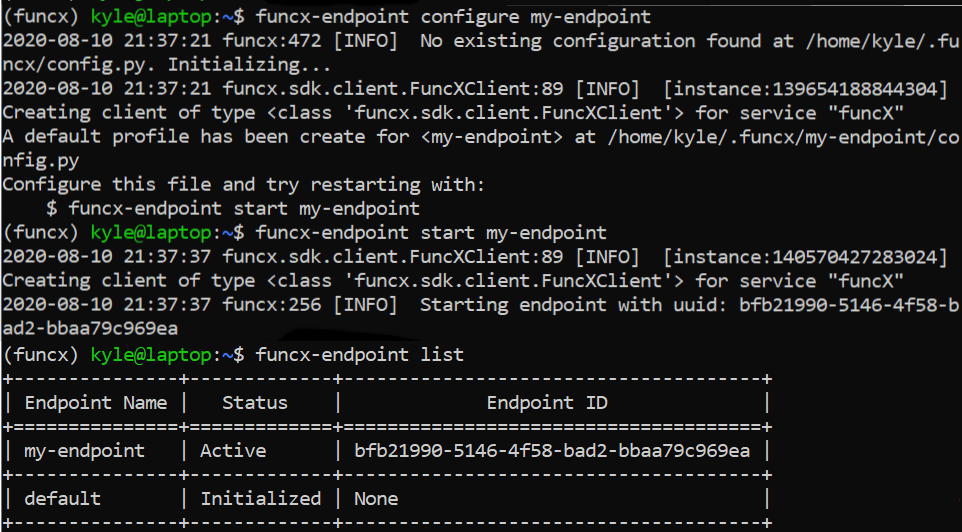The height and width of the screenshot is (532, 962).
Task: Click the 'funcx-endpoint start my-endpoint' command at second prompt
Action: pyautogui.click(x=431, y=233)
